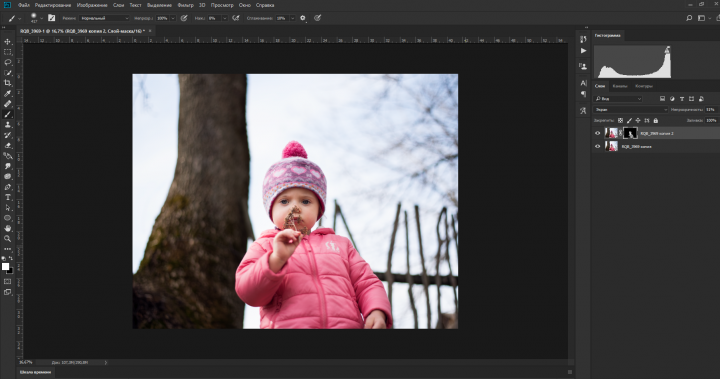Open the brush opacity slider dropdown
Screen dimensions: 720x379
173,18
